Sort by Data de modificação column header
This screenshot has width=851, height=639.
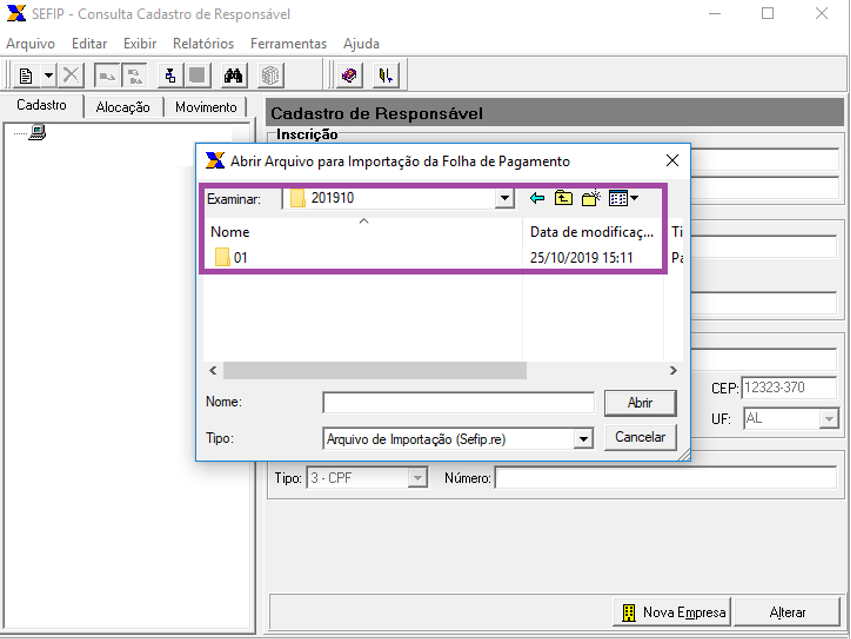pos(593,232)
